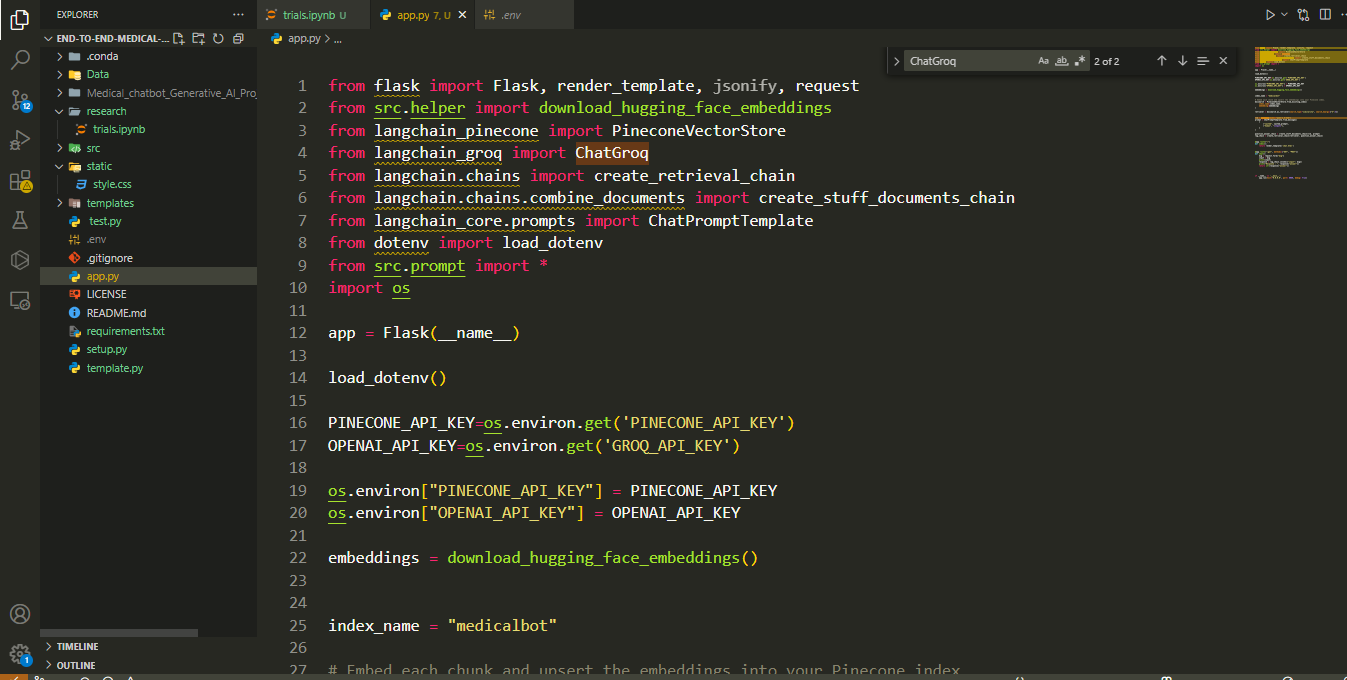1347x680 pixels.
Task: Expand the TIMELINE section
Action: [x=77, y=647]
